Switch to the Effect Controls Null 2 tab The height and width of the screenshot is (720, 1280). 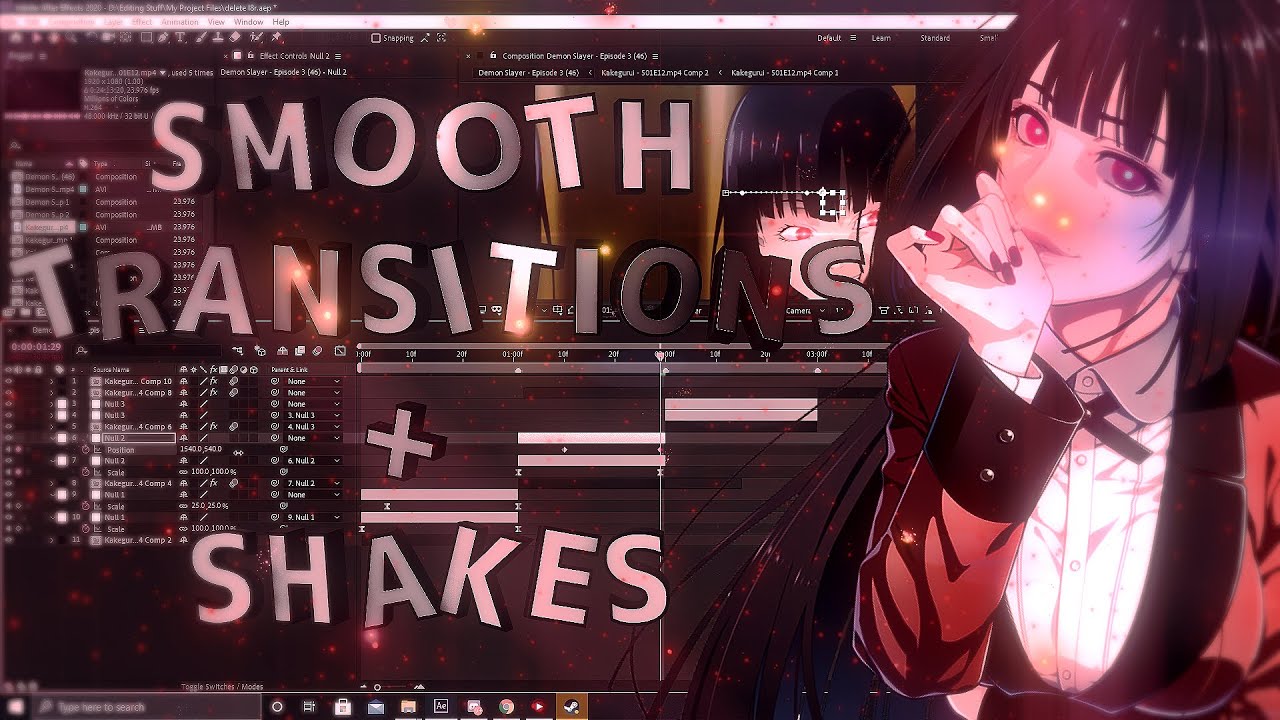(x=294, y=56)
